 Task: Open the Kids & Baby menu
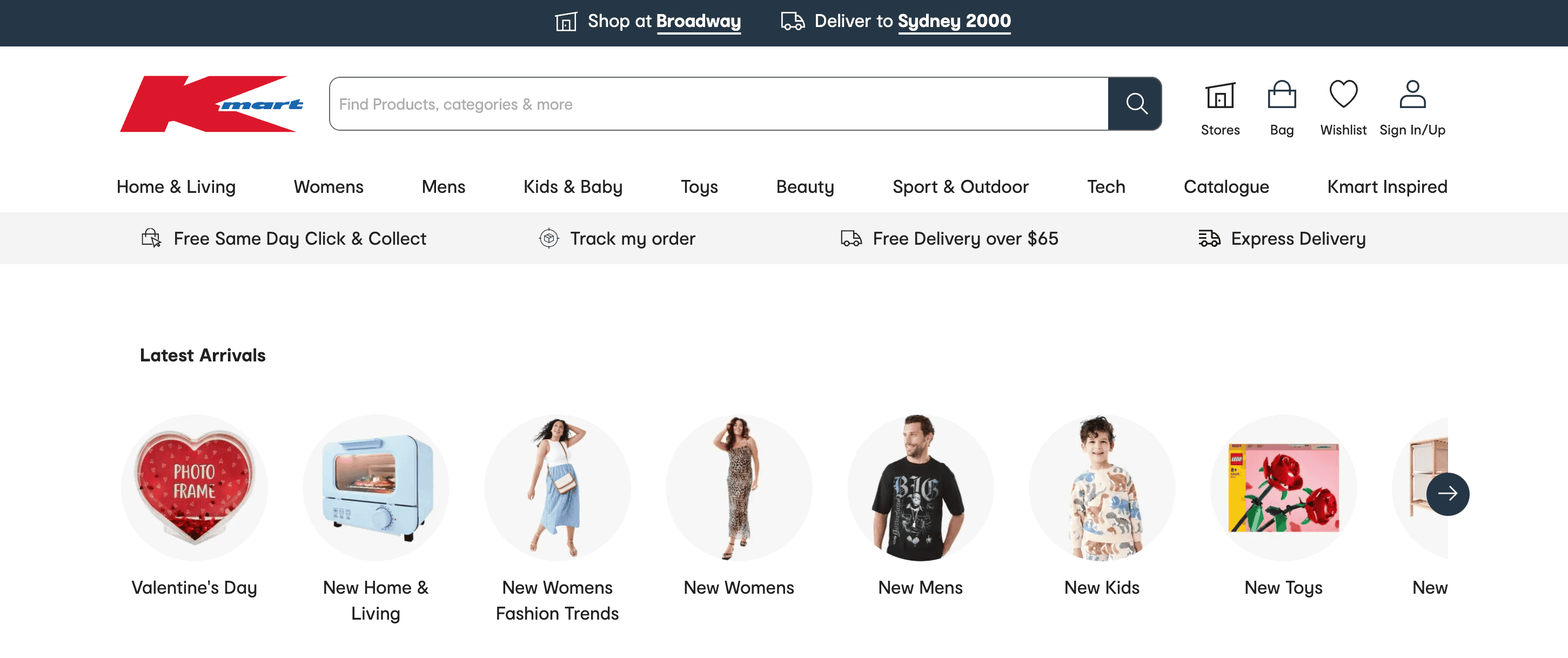(x=572, y=187)
